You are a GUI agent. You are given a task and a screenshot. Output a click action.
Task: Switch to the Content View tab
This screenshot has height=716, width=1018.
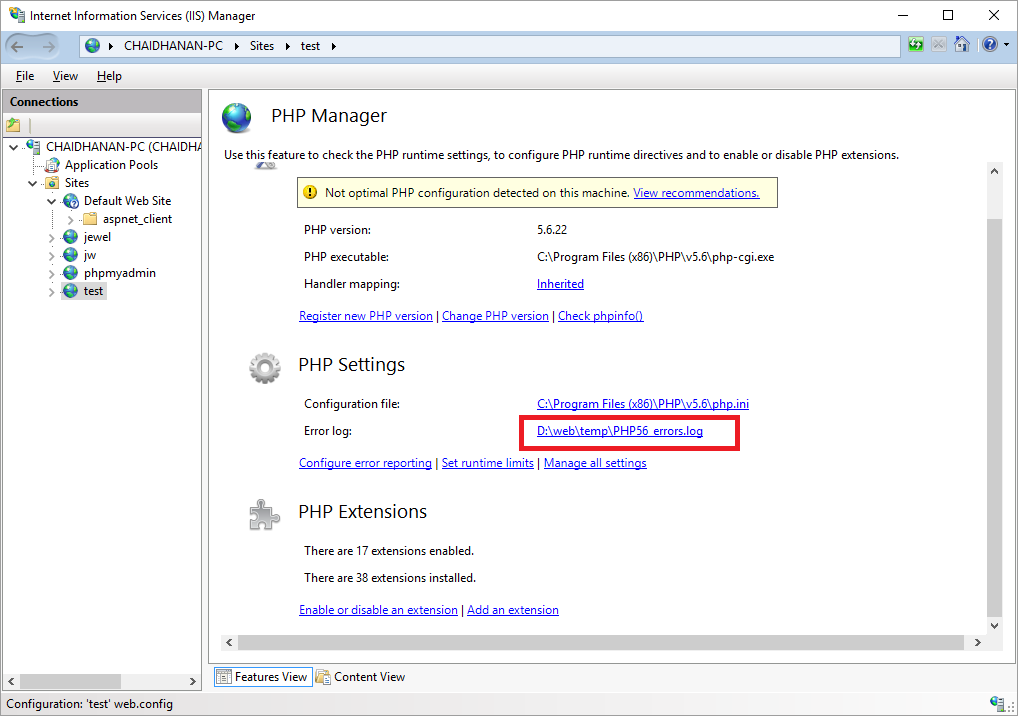pyautogui.click(x=361, y=676)
